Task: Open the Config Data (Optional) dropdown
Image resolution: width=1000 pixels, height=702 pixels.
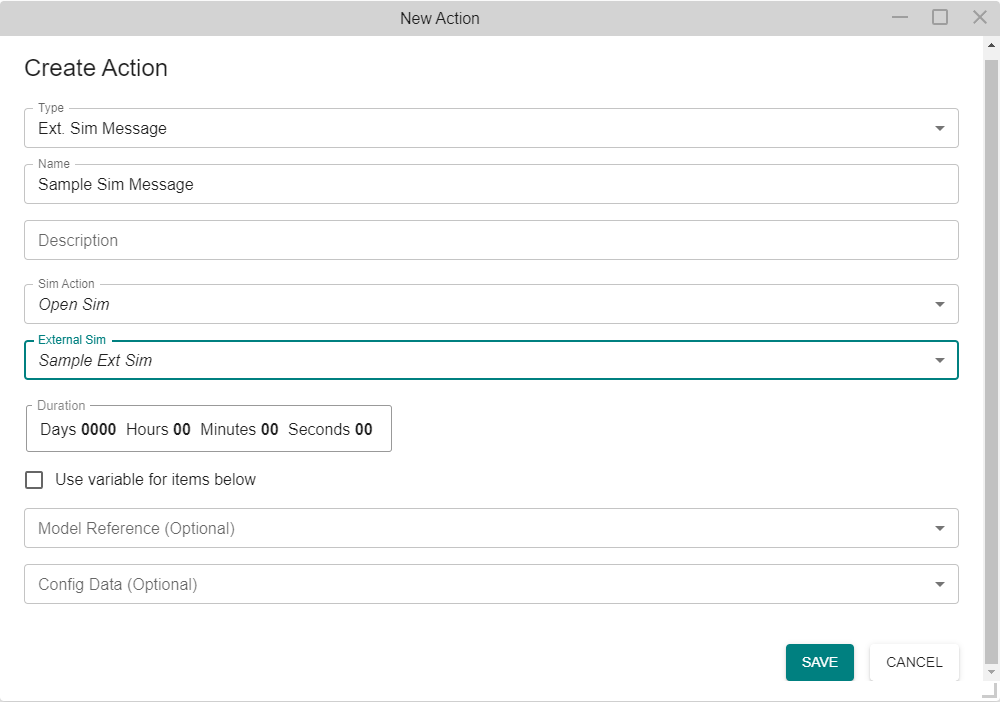Action: point(491,584)
